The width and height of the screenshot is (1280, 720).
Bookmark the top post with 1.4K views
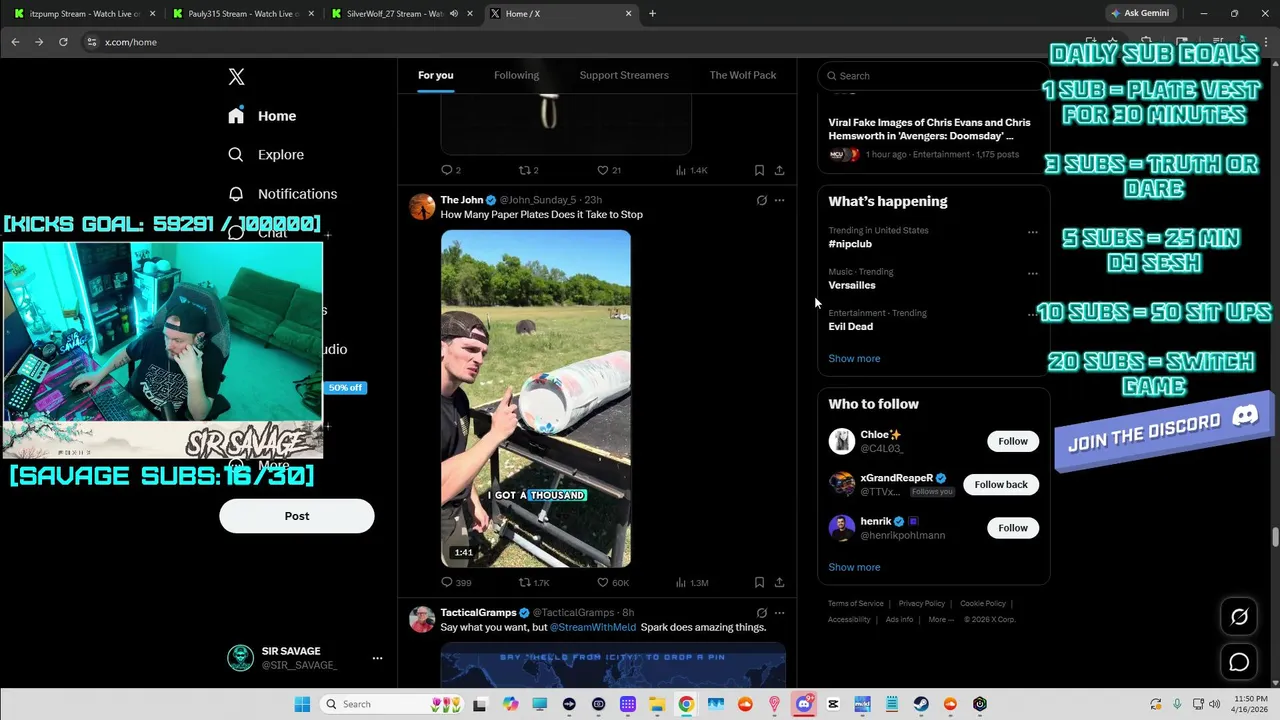[x=759, y=170]
